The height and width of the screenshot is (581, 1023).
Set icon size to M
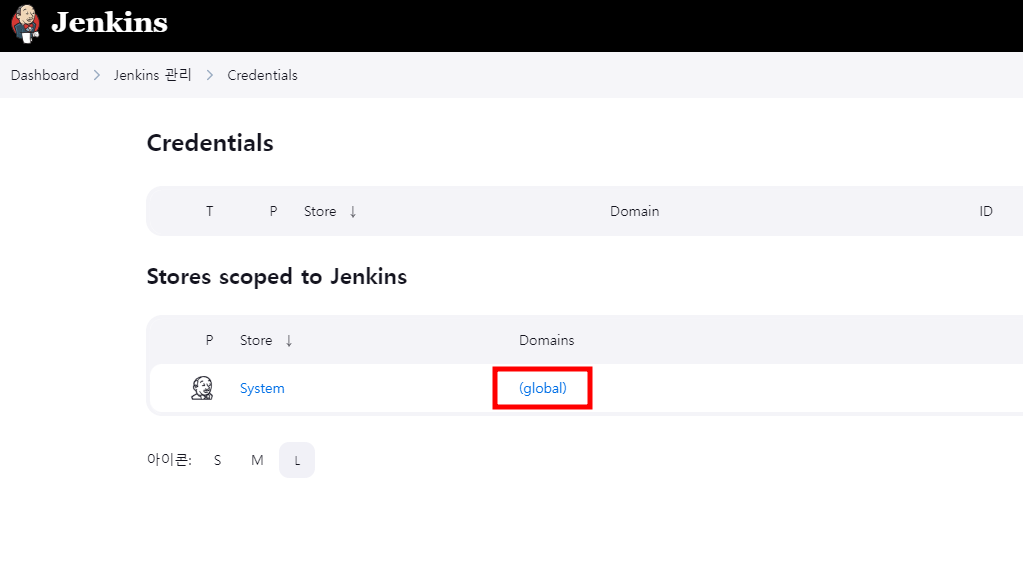pos(257,460)
